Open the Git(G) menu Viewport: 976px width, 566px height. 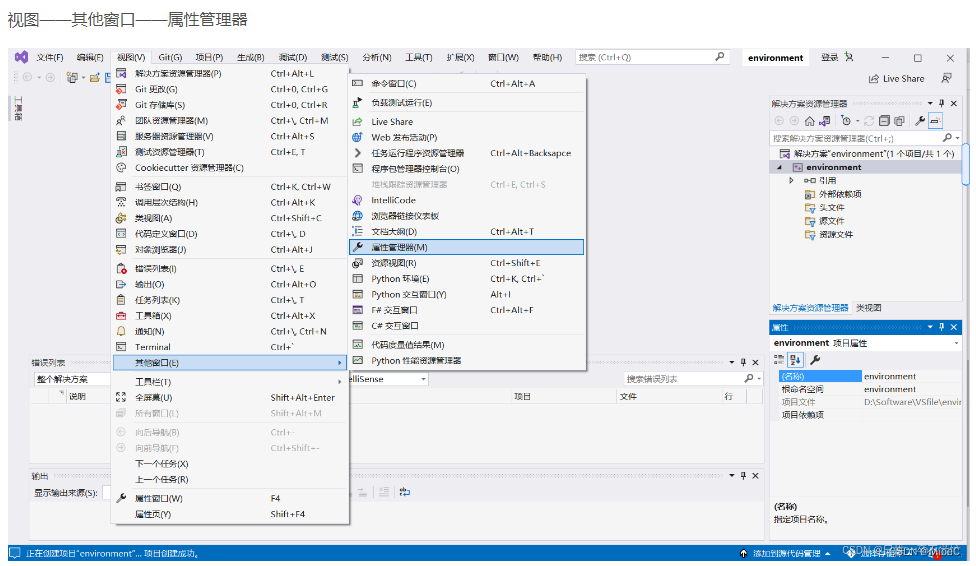click(170, 57)
